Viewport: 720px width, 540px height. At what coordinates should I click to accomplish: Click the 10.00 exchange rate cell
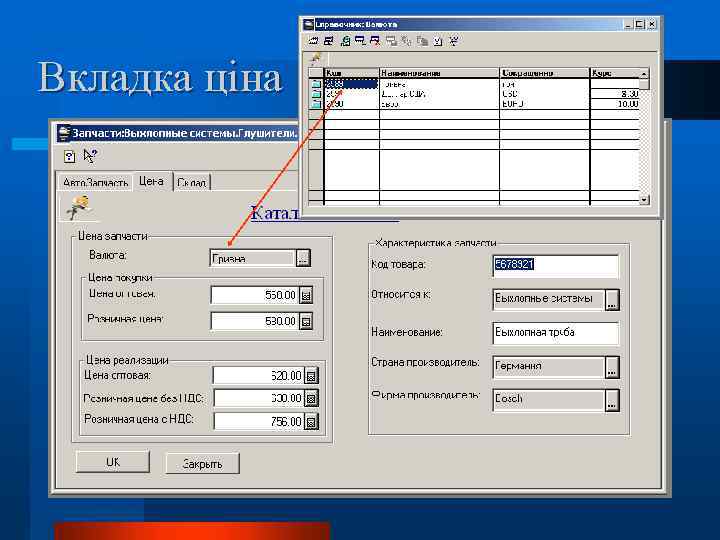[x=615, y=104]
